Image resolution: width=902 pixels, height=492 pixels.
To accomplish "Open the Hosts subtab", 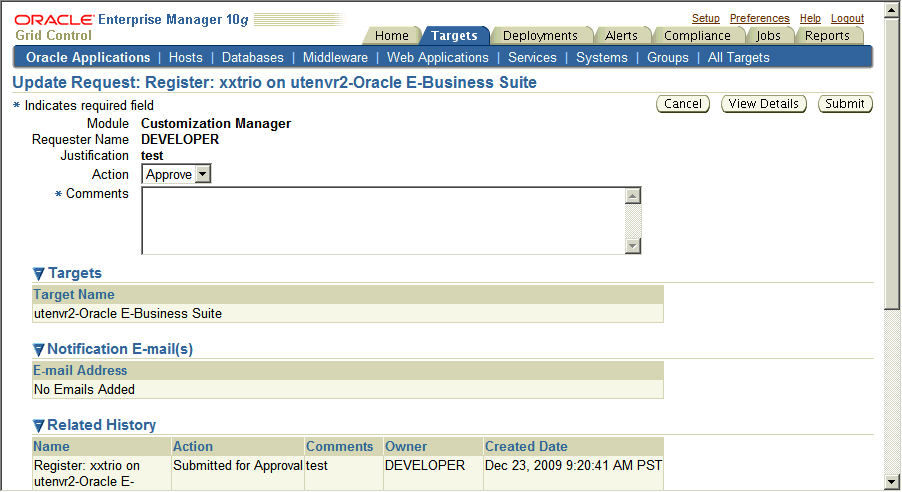I will point(186,58).
